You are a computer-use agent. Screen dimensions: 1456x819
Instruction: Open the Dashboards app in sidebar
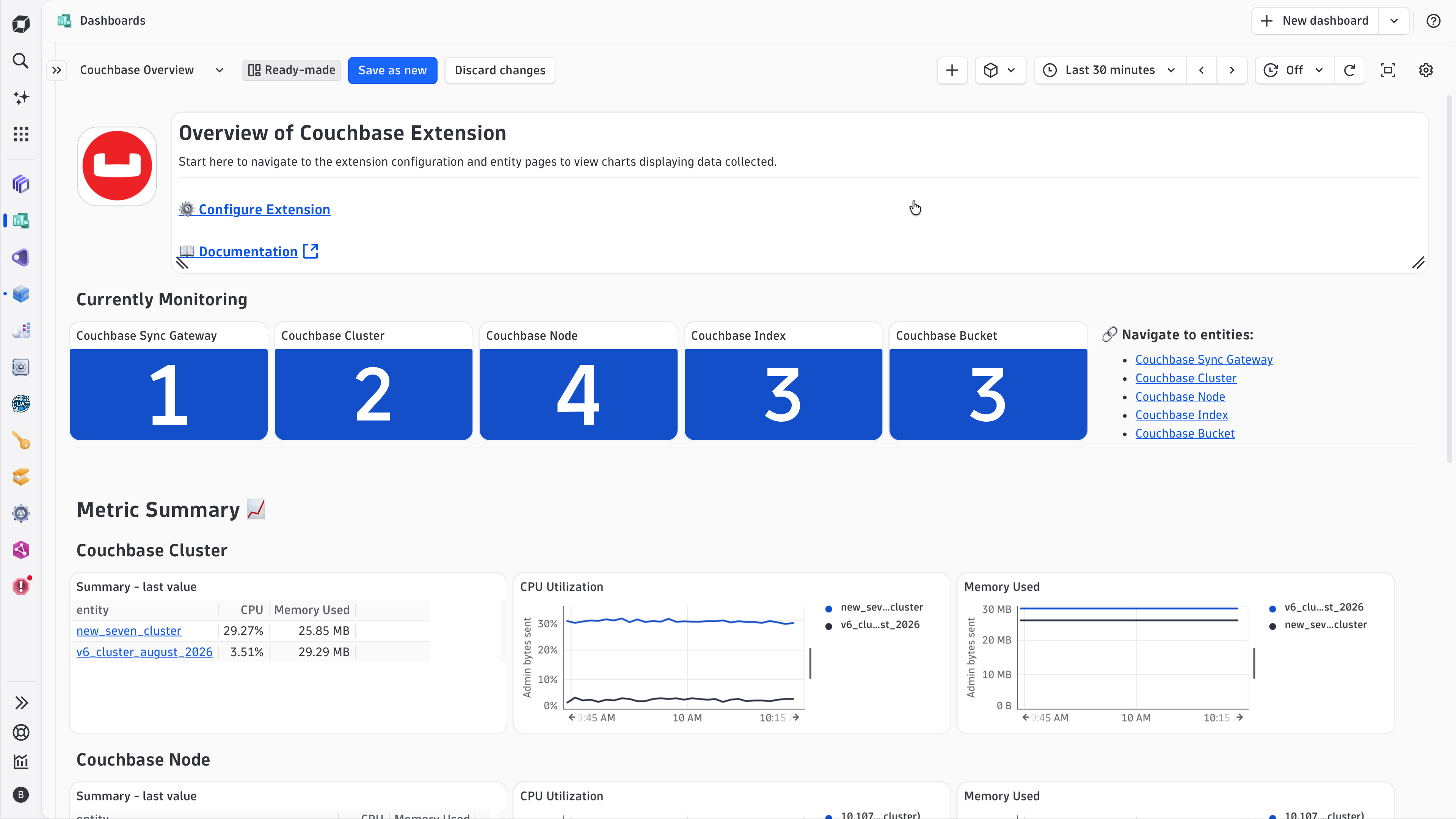coord(21,220)
